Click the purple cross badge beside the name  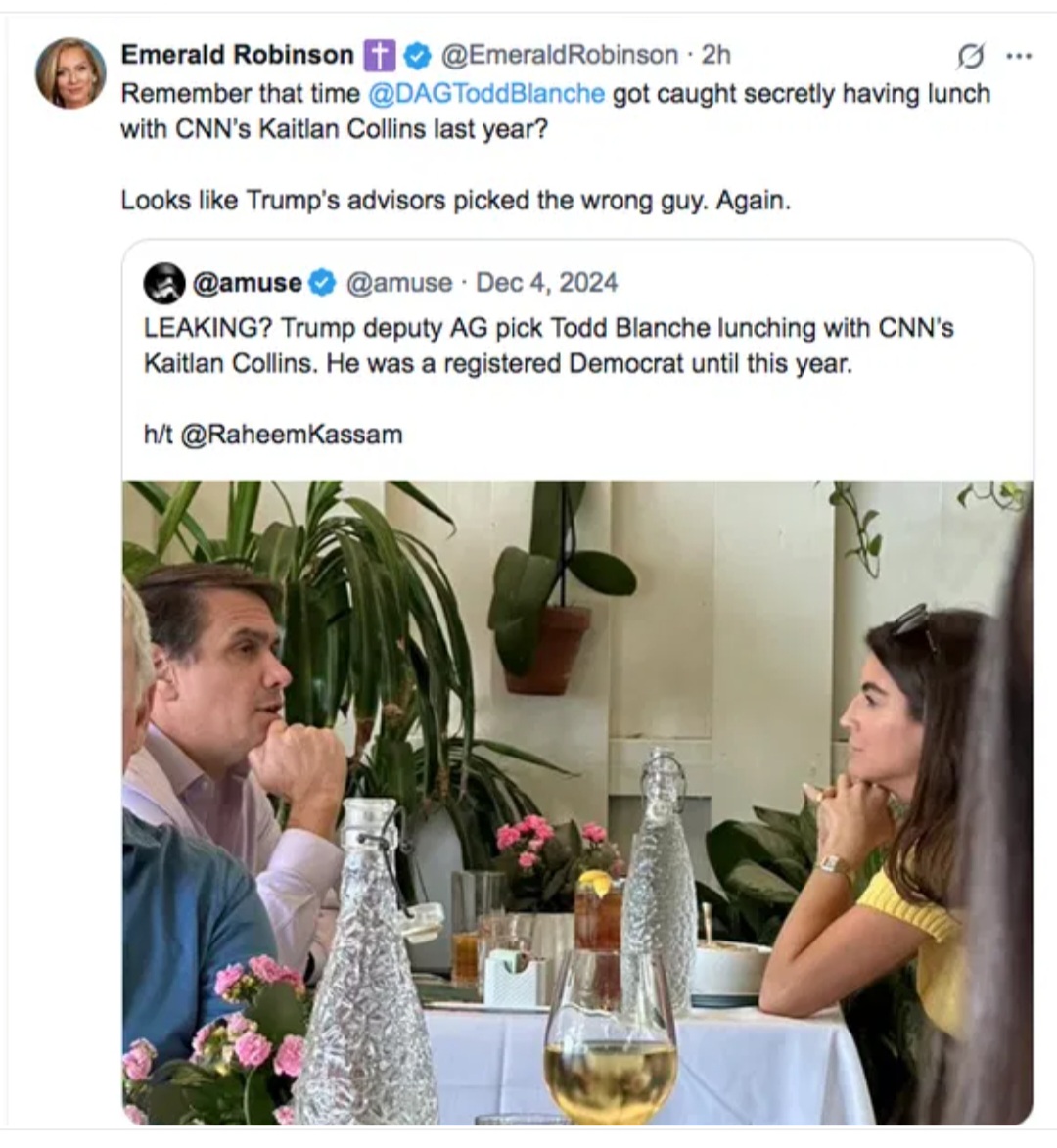[x=379, y=56]
